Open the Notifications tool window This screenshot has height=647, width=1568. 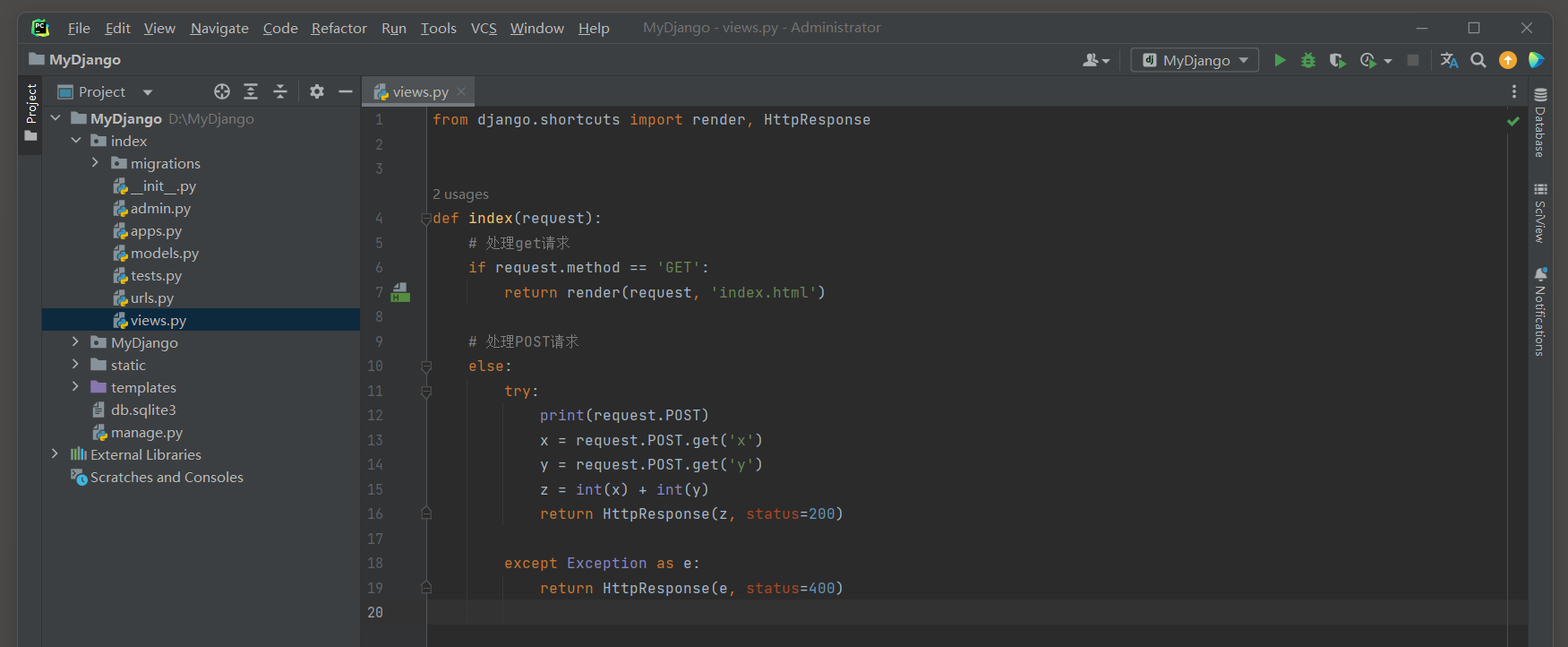(1540, 312)
